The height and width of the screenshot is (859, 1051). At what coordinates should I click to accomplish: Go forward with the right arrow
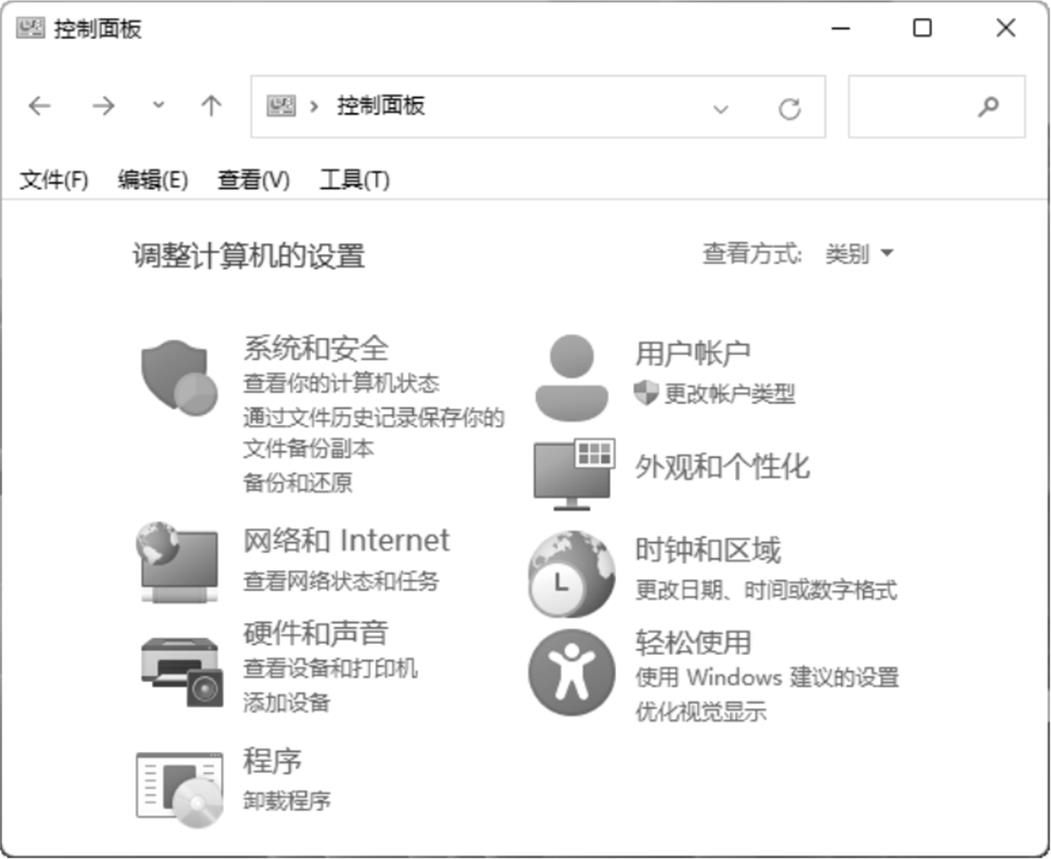(103, 106)
